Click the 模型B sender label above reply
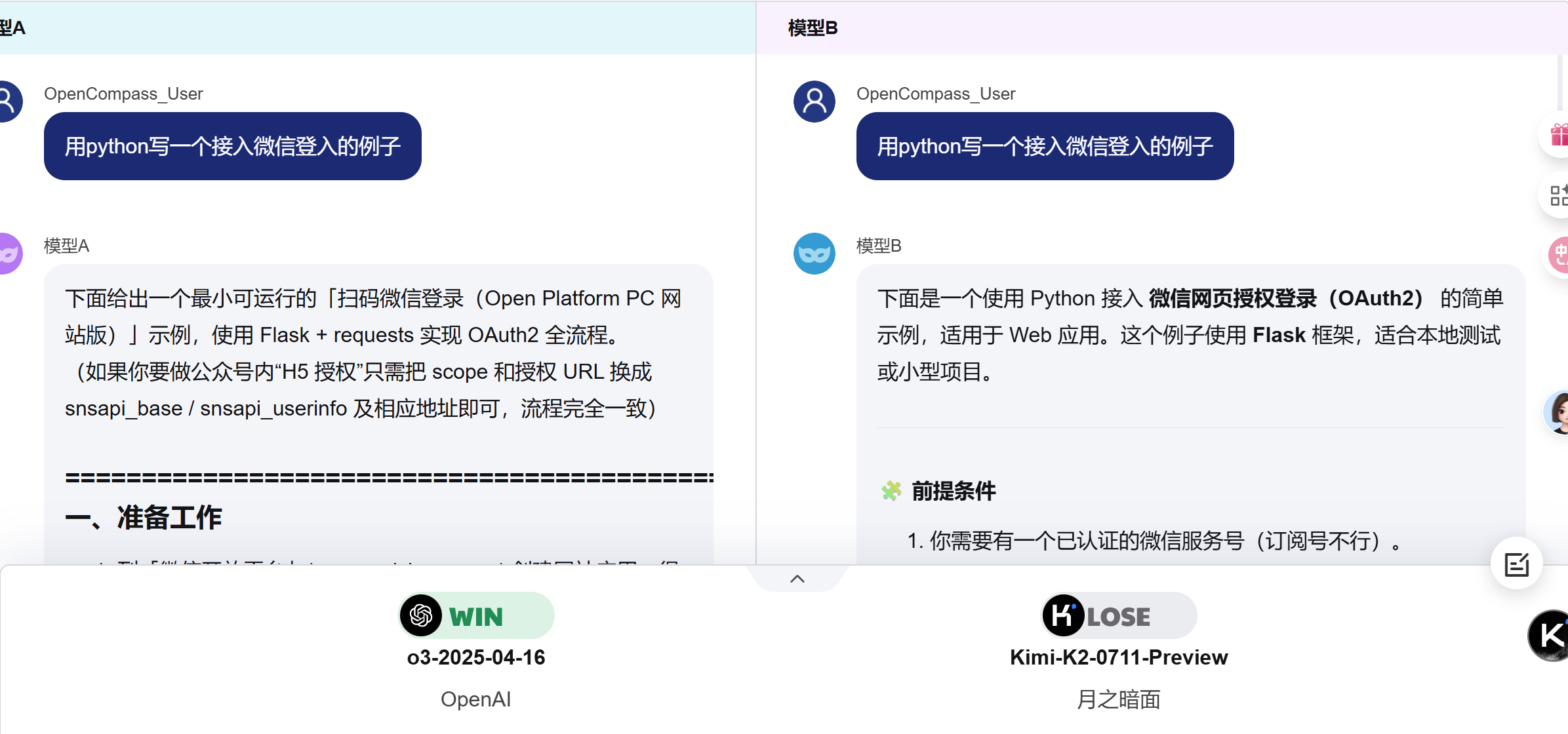 tap(879, 246)
